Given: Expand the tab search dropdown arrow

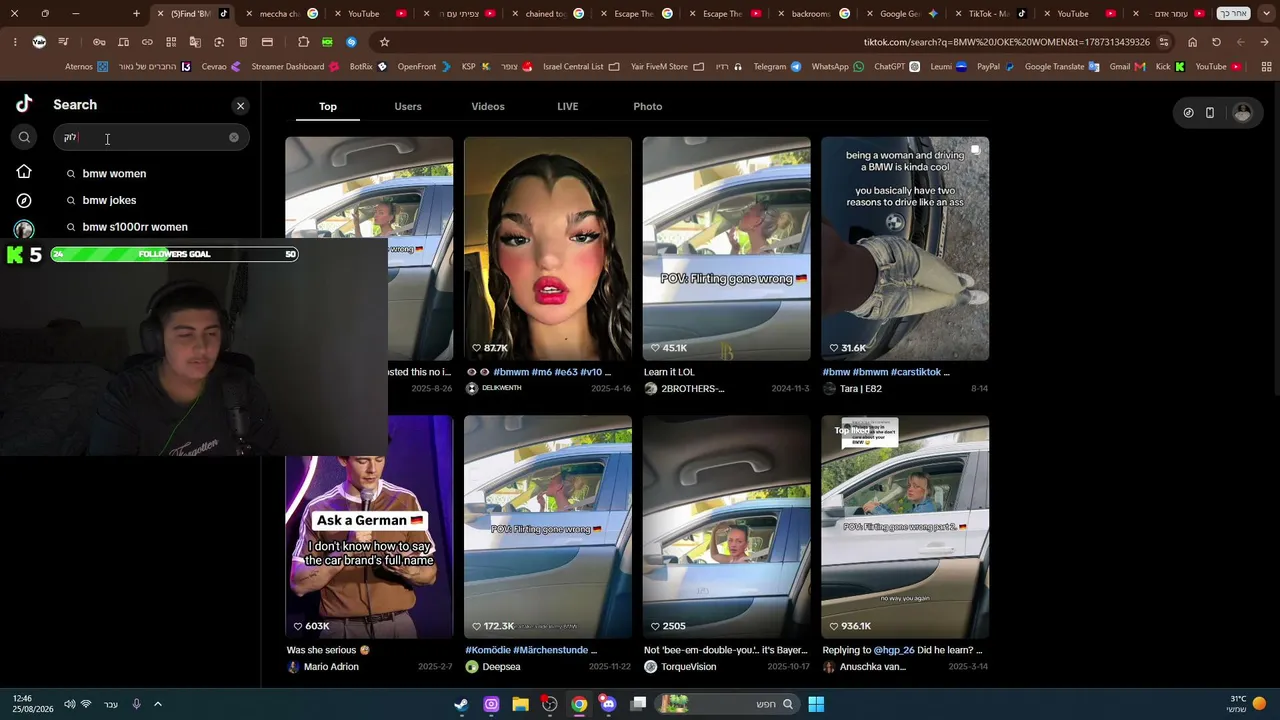Looking at the screenshot, I should (x=1265, y=14).
